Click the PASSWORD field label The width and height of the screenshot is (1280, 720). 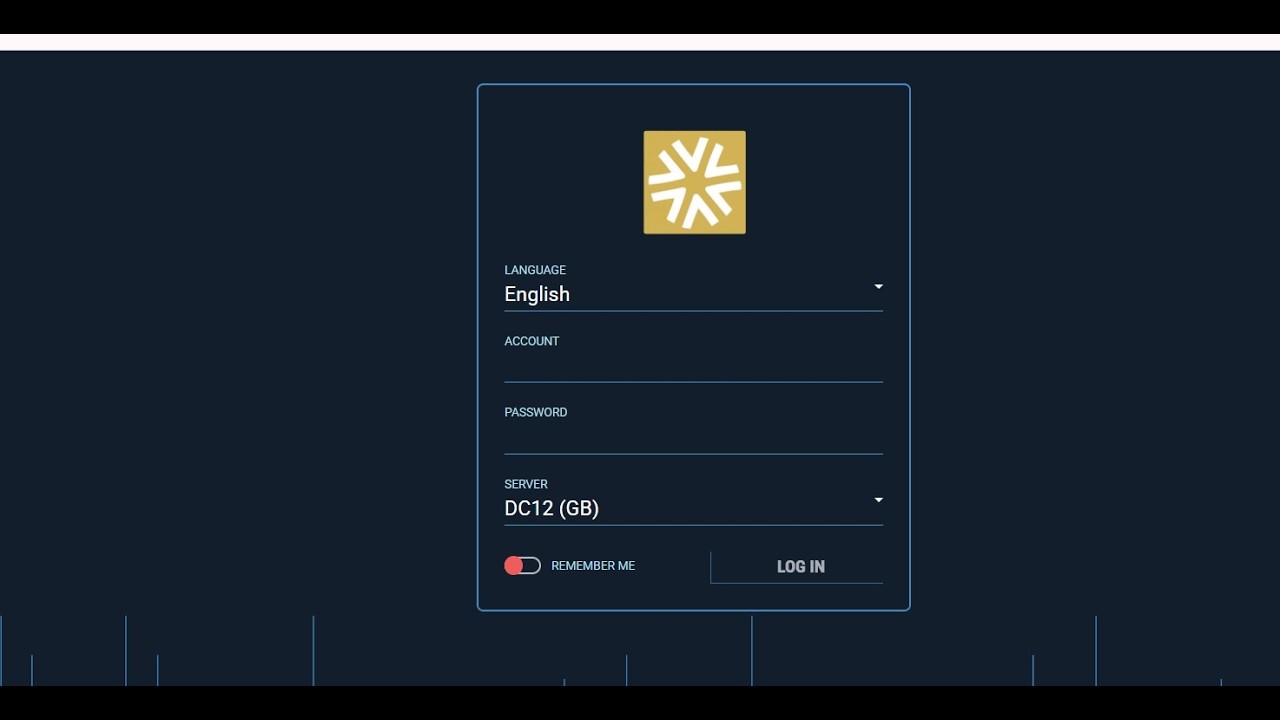click(x=536, y=412)
